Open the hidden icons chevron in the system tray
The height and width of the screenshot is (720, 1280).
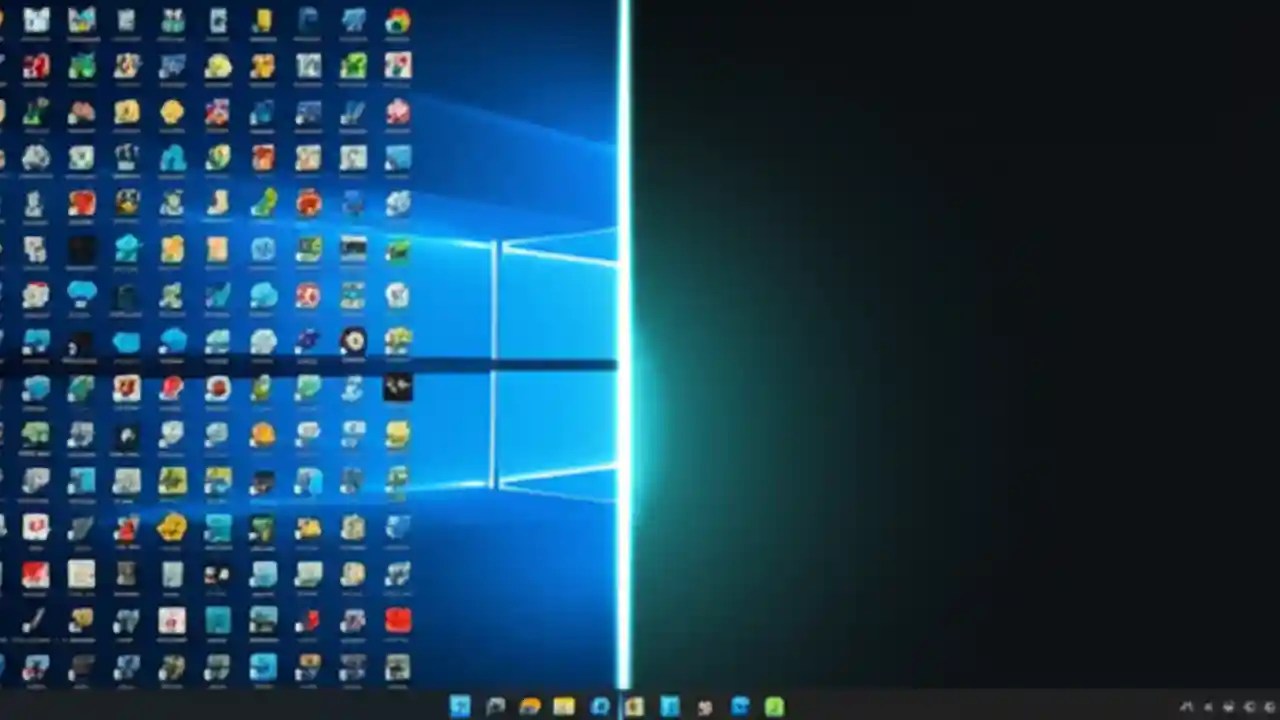1185,707
